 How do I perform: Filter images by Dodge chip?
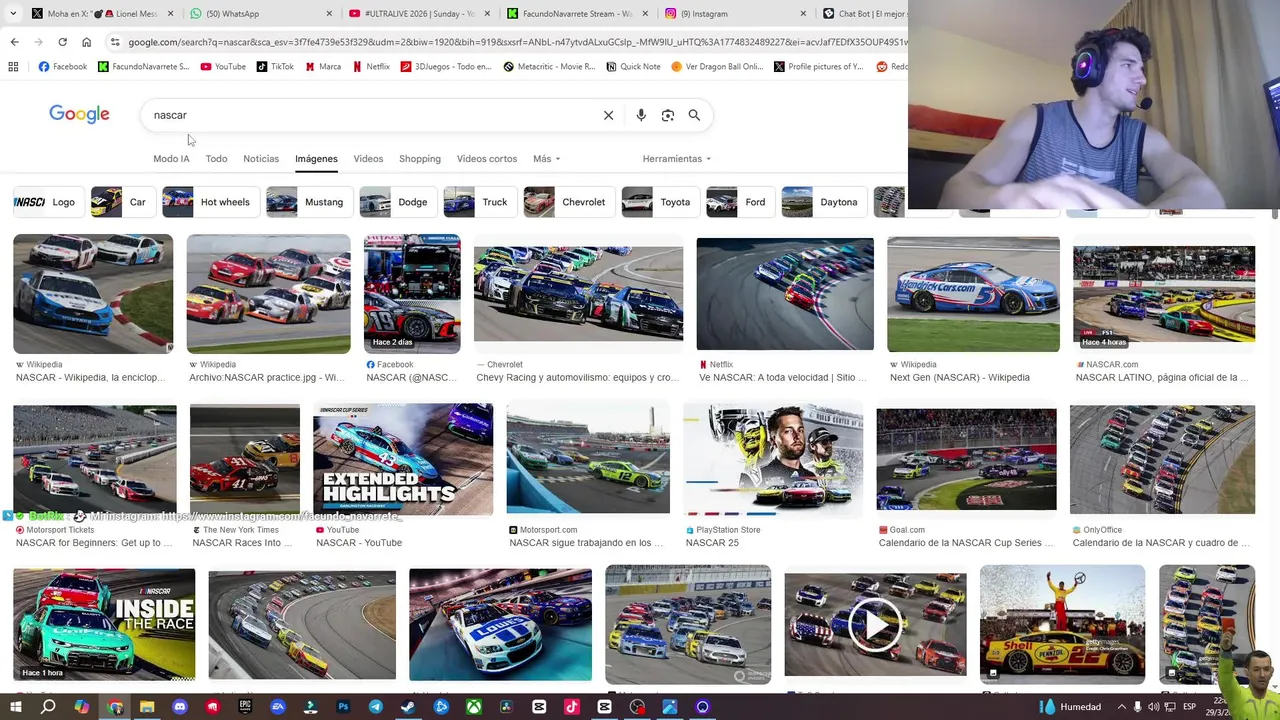397,202
